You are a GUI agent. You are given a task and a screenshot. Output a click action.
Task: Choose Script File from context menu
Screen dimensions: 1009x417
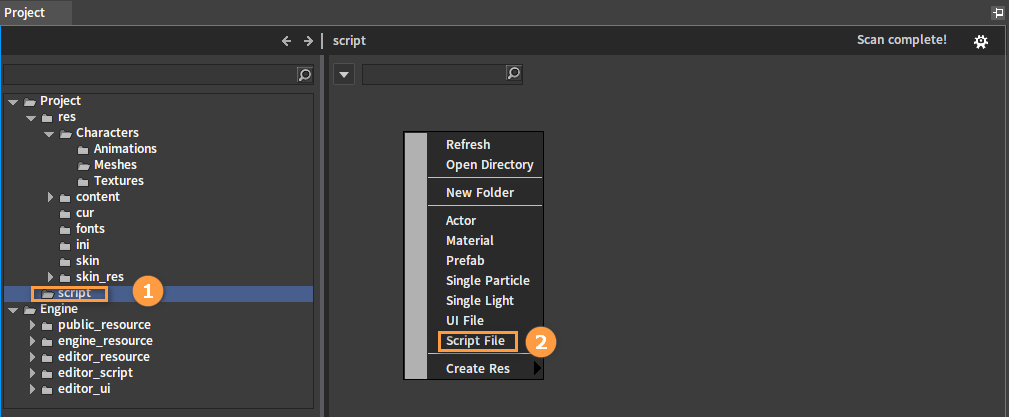point(478,341)
